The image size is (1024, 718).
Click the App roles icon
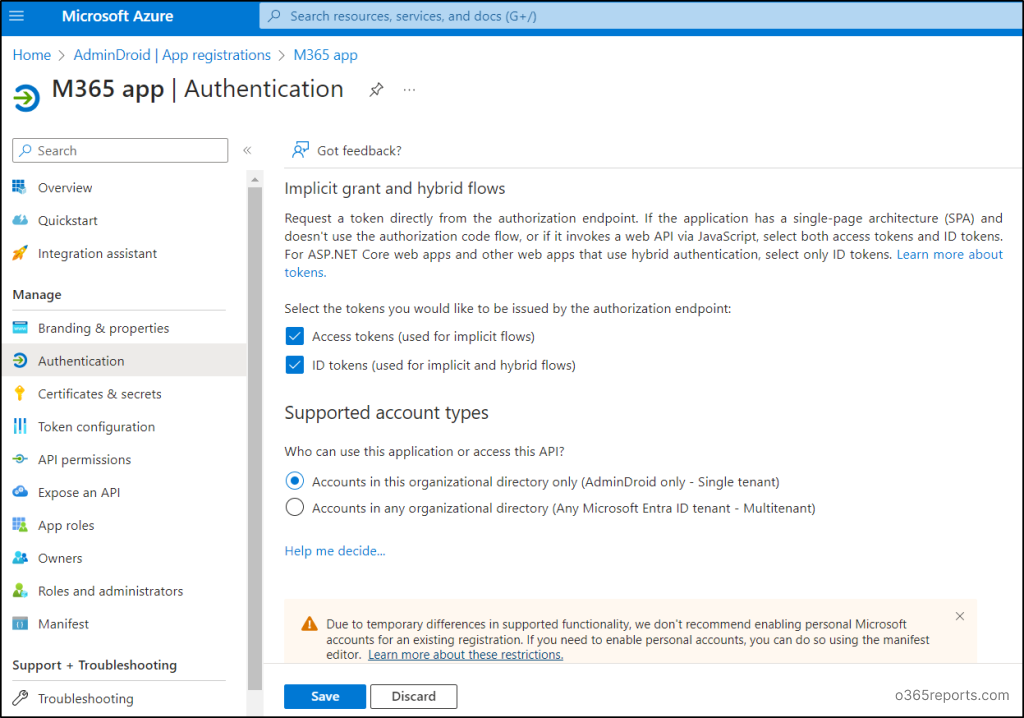(20, 525)
